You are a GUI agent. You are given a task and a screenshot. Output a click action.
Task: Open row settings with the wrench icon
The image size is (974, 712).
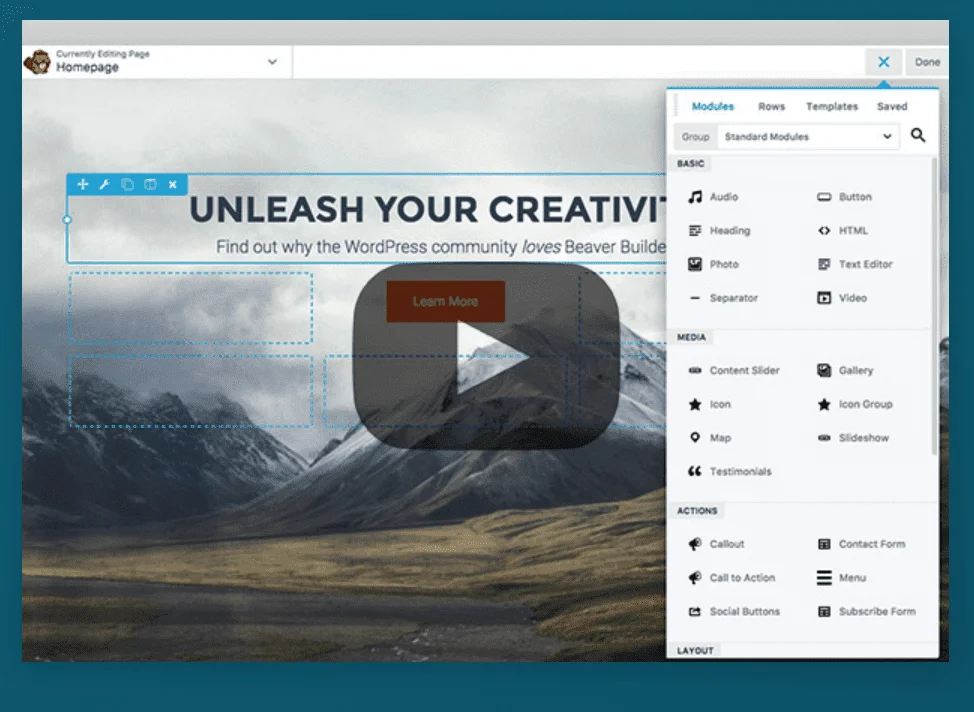coord(104,185)
